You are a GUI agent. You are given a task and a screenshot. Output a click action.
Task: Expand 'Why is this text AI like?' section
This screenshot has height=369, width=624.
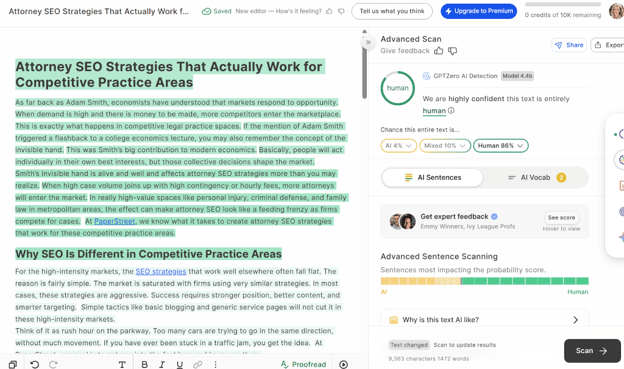pyautogui.click(x=484, y=320)
